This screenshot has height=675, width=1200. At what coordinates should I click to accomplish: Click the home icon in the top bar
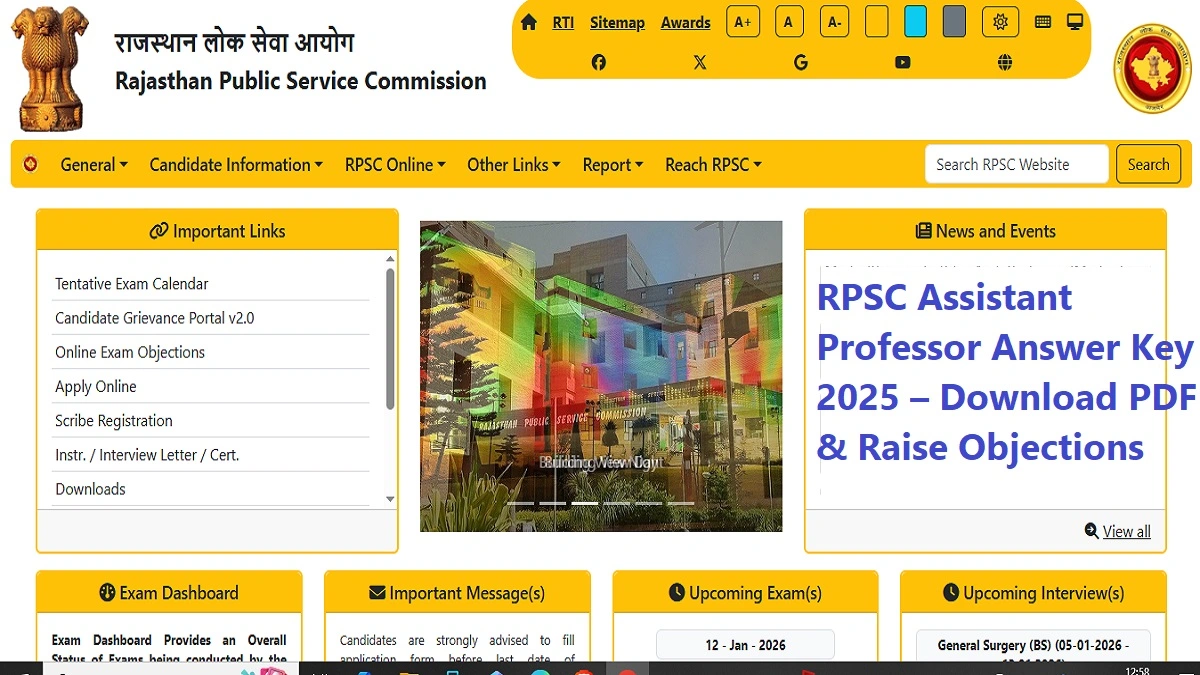pos(529,20)
